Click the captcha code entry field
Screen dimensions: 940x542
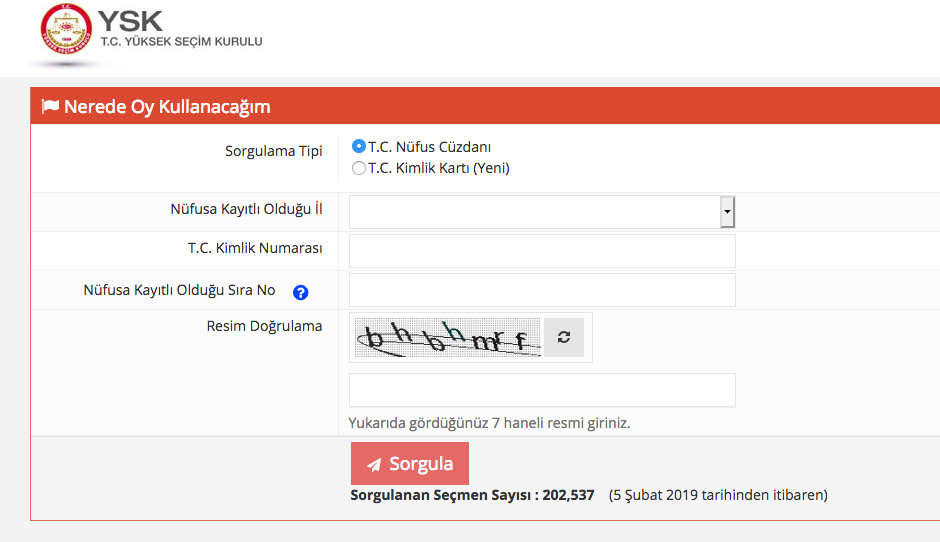[x=542, y=390]
